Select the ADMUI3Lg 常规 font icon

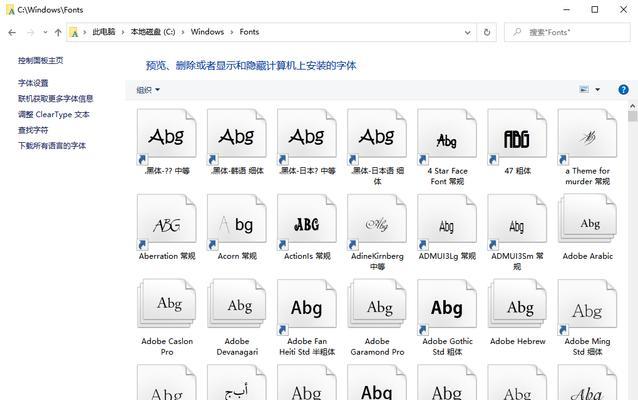(447, 222)
